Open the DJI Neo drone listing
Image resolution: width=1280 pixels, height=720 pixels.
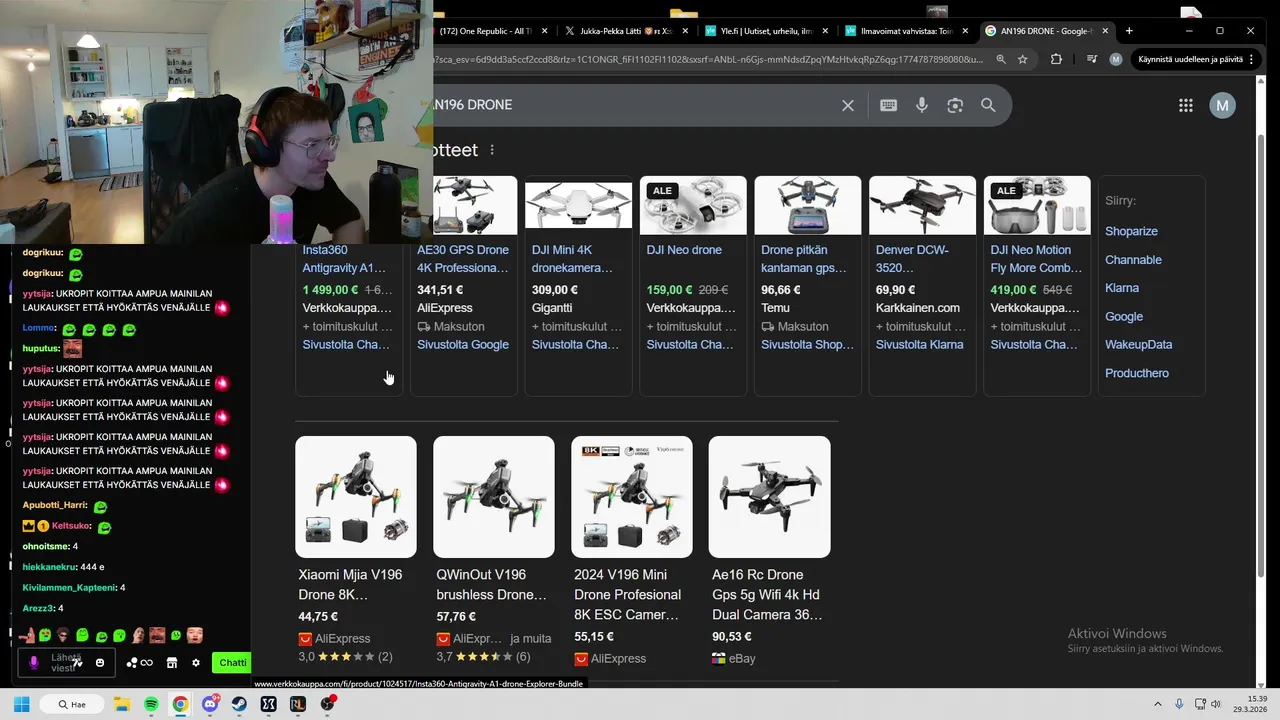(684, 250)
